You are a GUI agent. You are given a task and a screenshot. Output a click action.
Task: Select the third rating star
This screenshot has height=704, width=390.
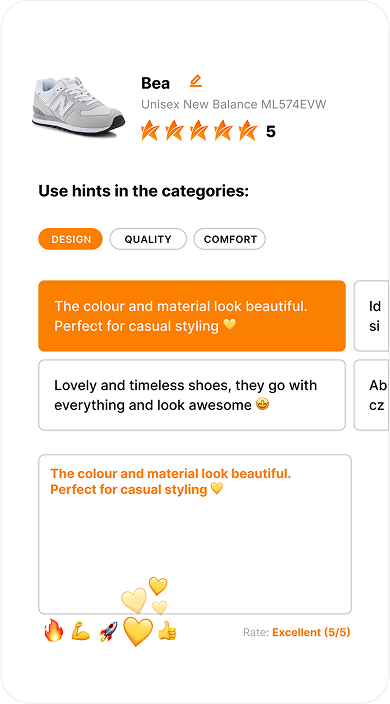tap(198, 131)
